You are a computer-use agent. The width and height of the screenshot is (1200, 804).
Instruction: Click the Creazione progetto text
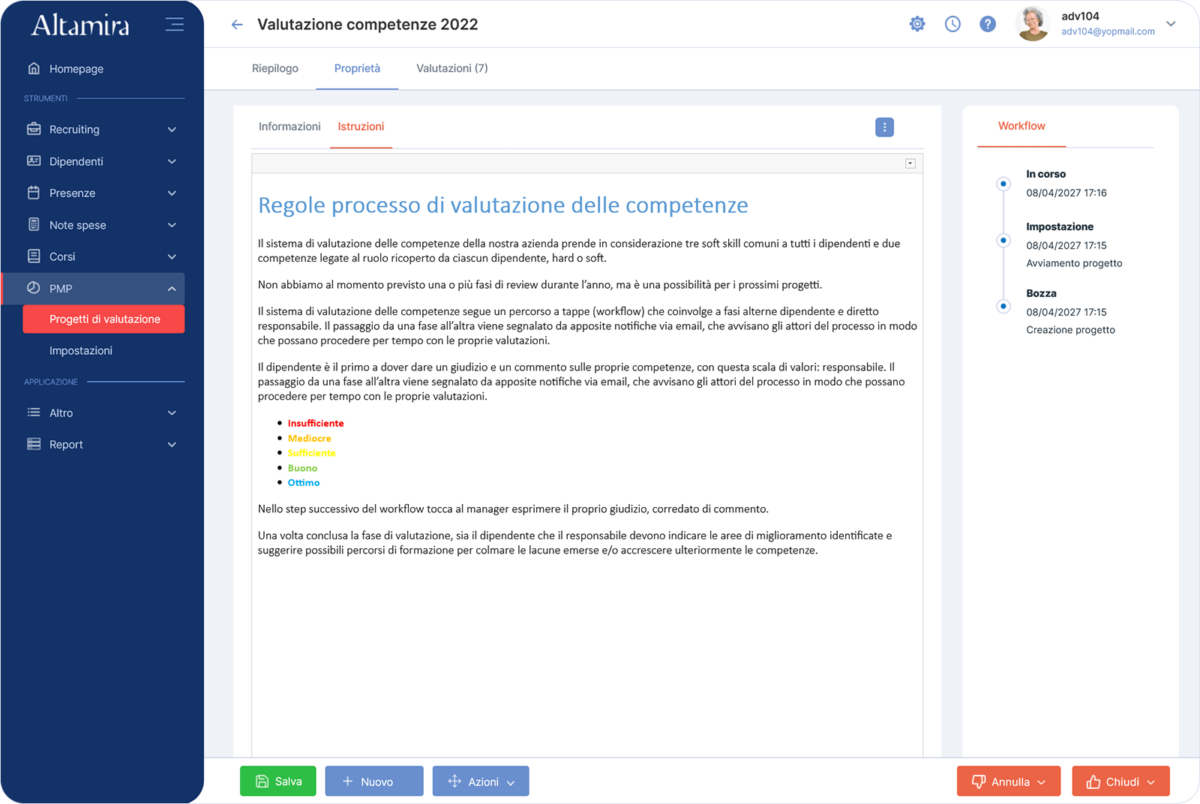(x=1070, y=329)
